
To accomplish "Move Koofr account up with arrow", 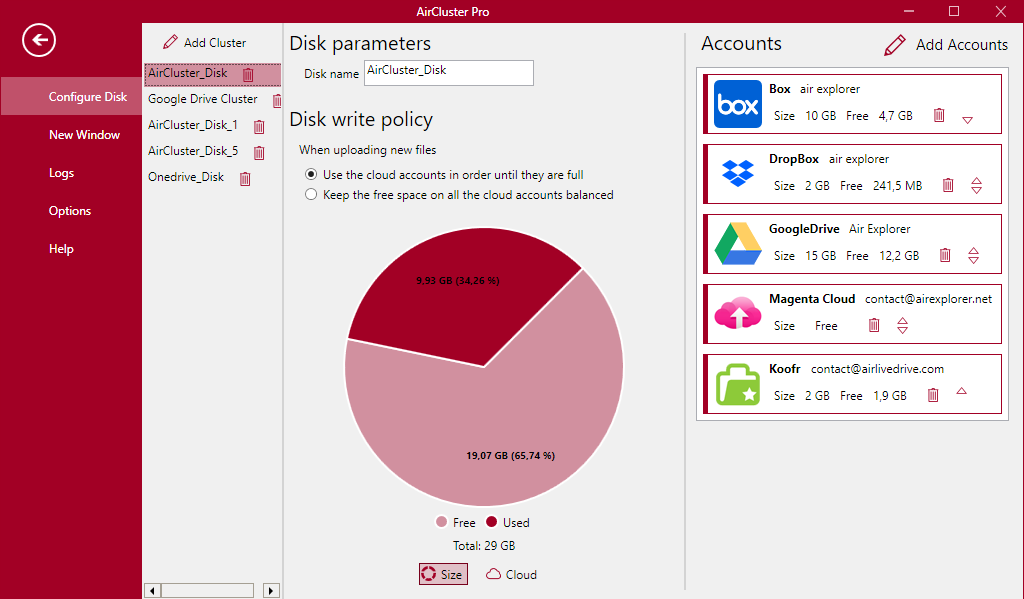I will (961, 391).
